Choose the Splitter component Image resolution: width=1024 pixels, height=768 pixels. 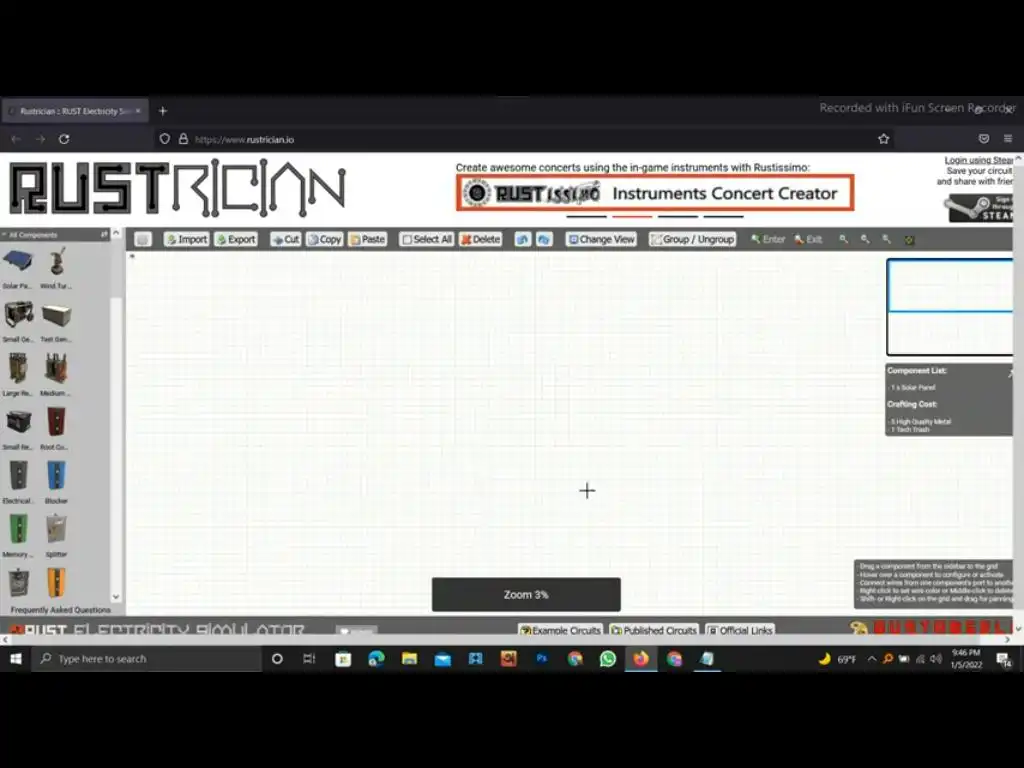coord(56,529)
